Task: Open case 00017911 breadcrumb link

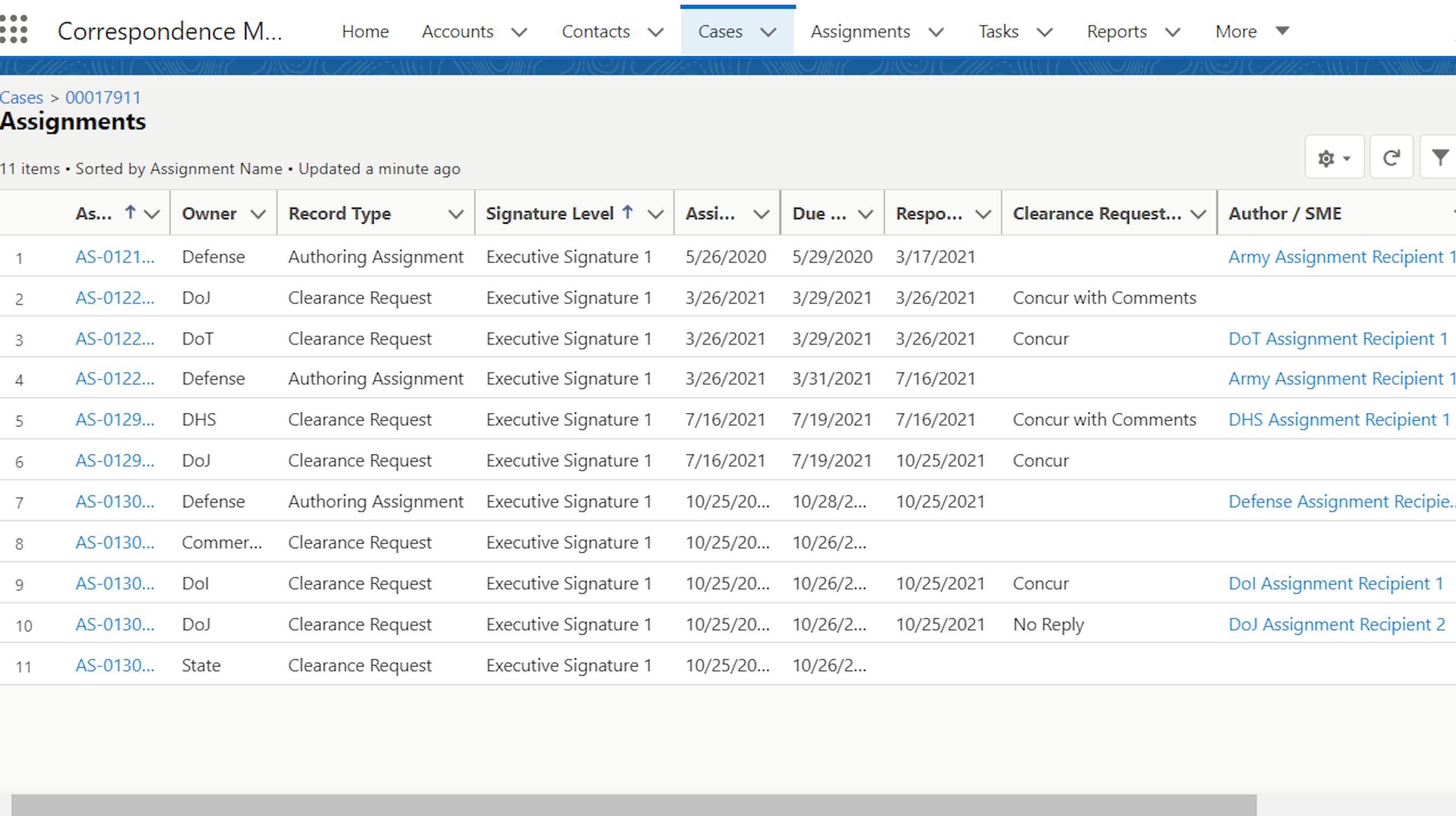Action: coord(103,97)
